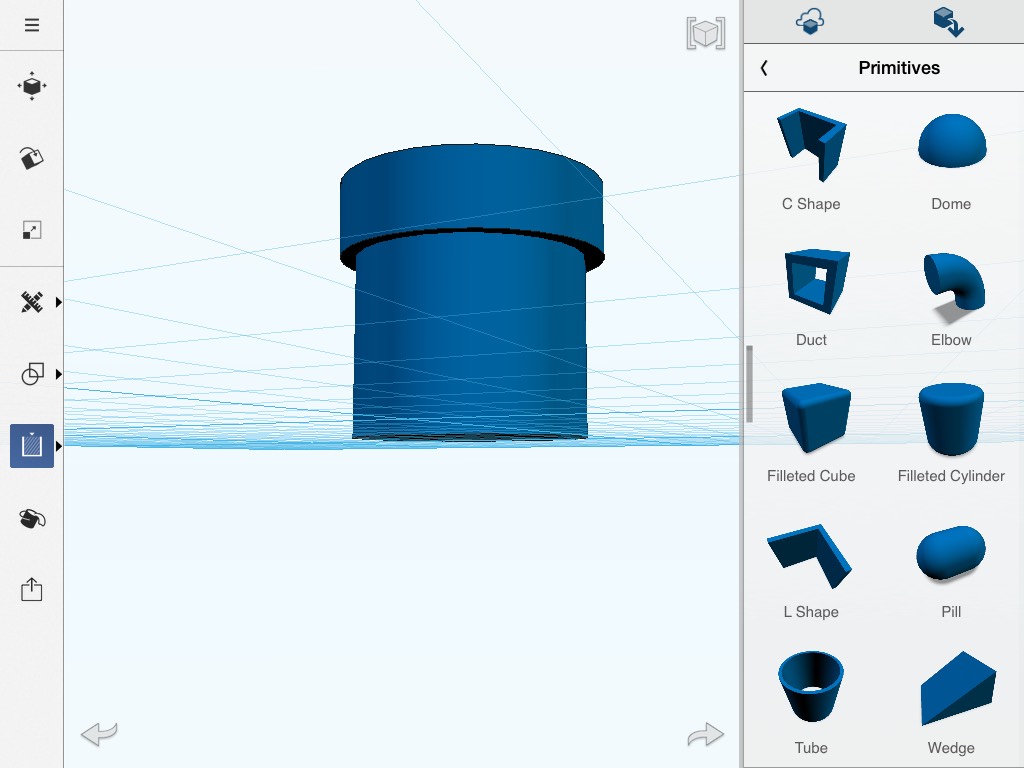Click the 'Filleted Cylinder' label
Image resolution: width=1024 pixels, height=768 pixels.
pyautogui.click(x=951, y=476)
